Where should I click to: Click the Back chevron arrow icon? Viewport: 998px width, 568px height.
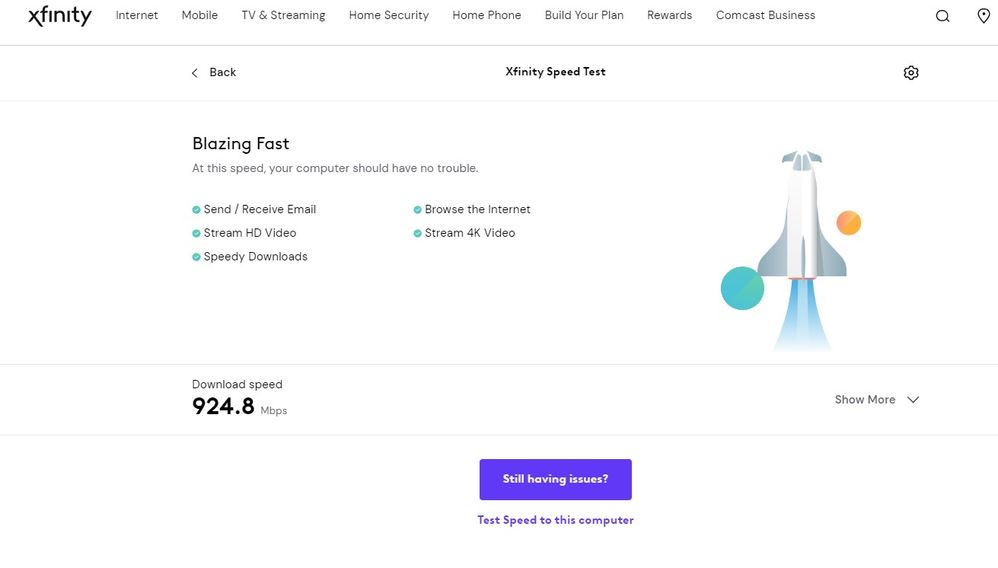point(195,73)
